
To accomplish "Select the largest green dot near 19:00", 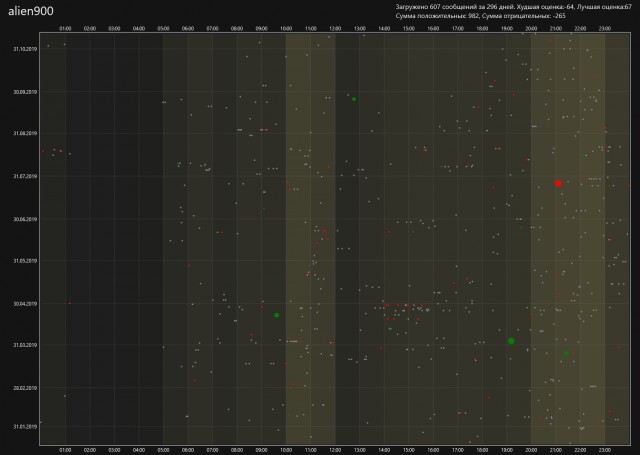I will pyautogui.click(x=511, y=341).
